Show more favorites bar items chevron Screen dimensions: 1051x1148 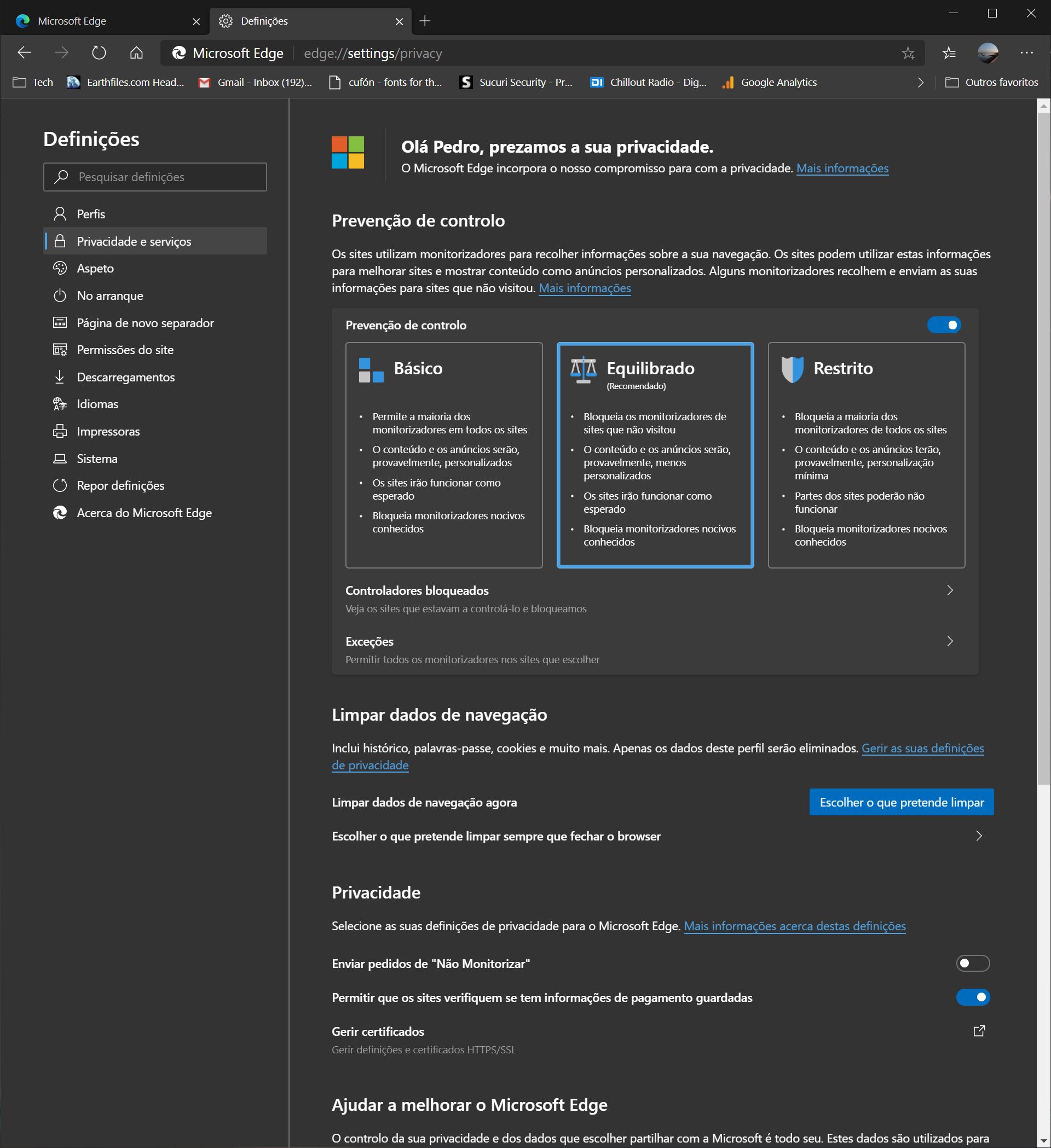(921, 83)
